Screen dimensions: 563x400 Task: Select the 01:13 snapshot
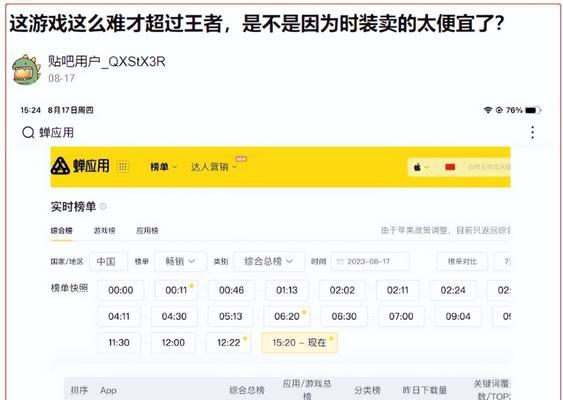tap(287, 290)
